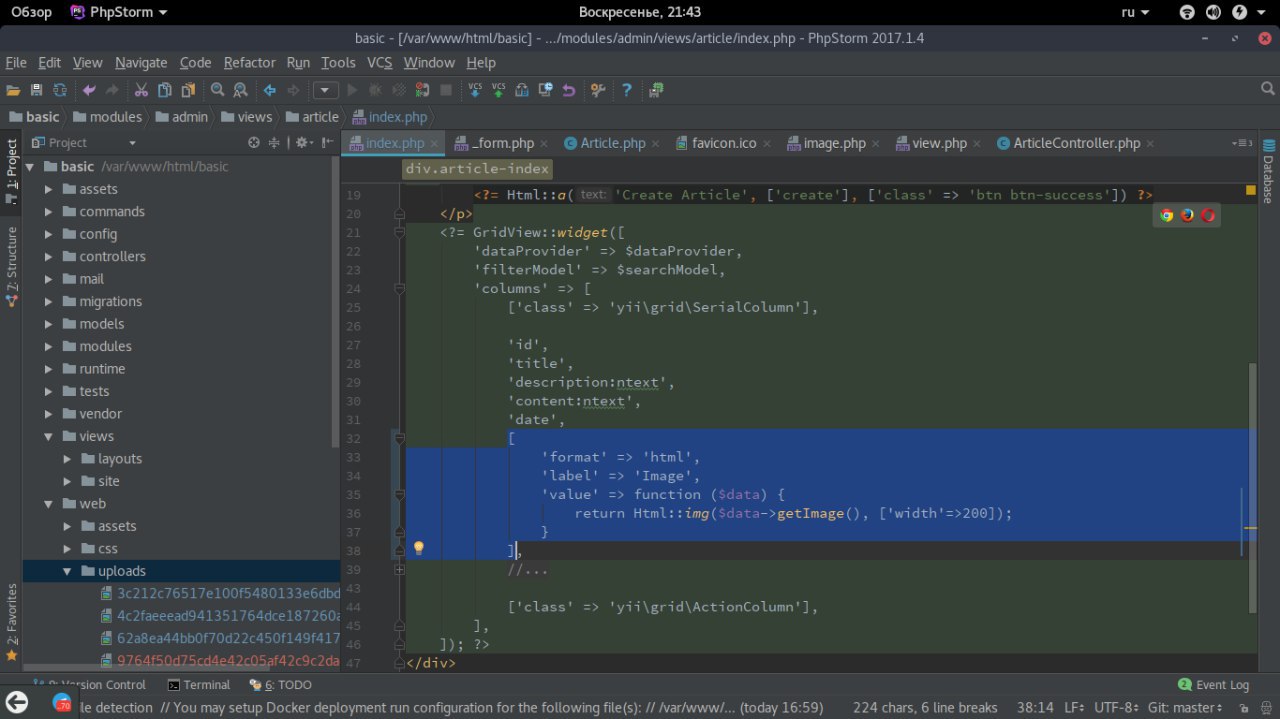Open the editor tabs overflow list
The image size is (1280, 719).
tap(1242, 144)
